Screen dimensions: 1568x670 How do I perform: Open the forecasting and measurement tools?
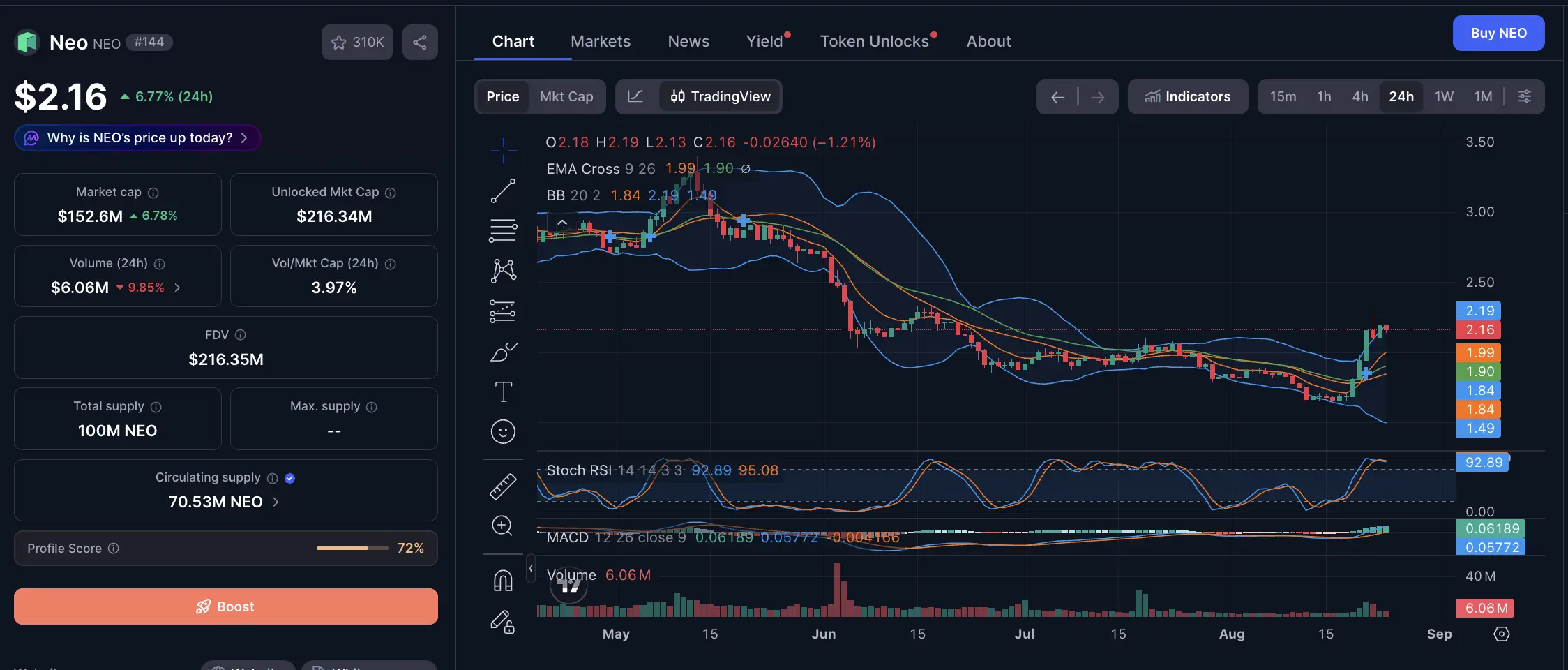[503, 311]
